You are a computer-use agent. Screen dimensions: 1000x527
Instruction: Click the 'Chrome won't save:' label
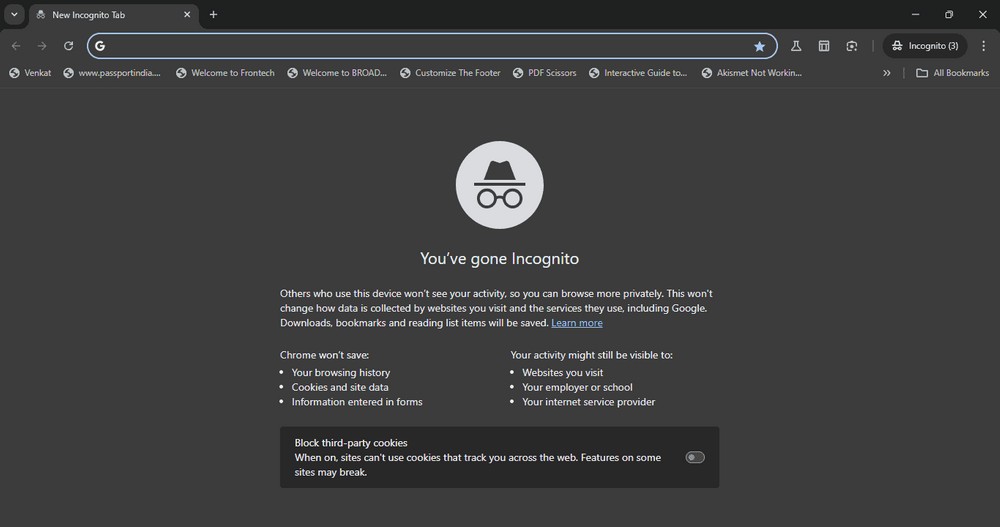pyautogui.click(x=325, y=355)
